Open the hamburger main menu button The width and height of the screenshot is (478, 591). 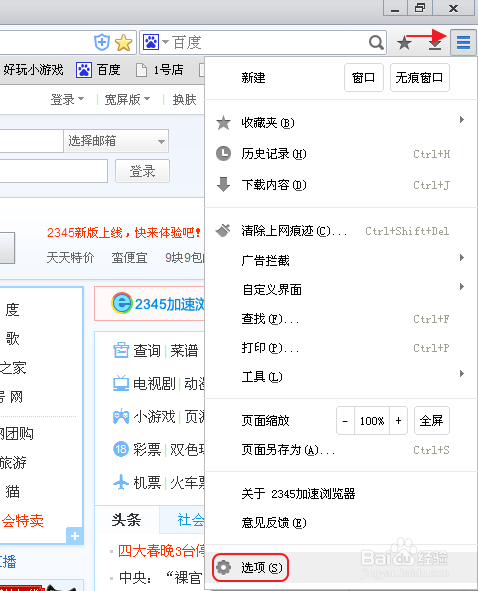pos(463,43)
